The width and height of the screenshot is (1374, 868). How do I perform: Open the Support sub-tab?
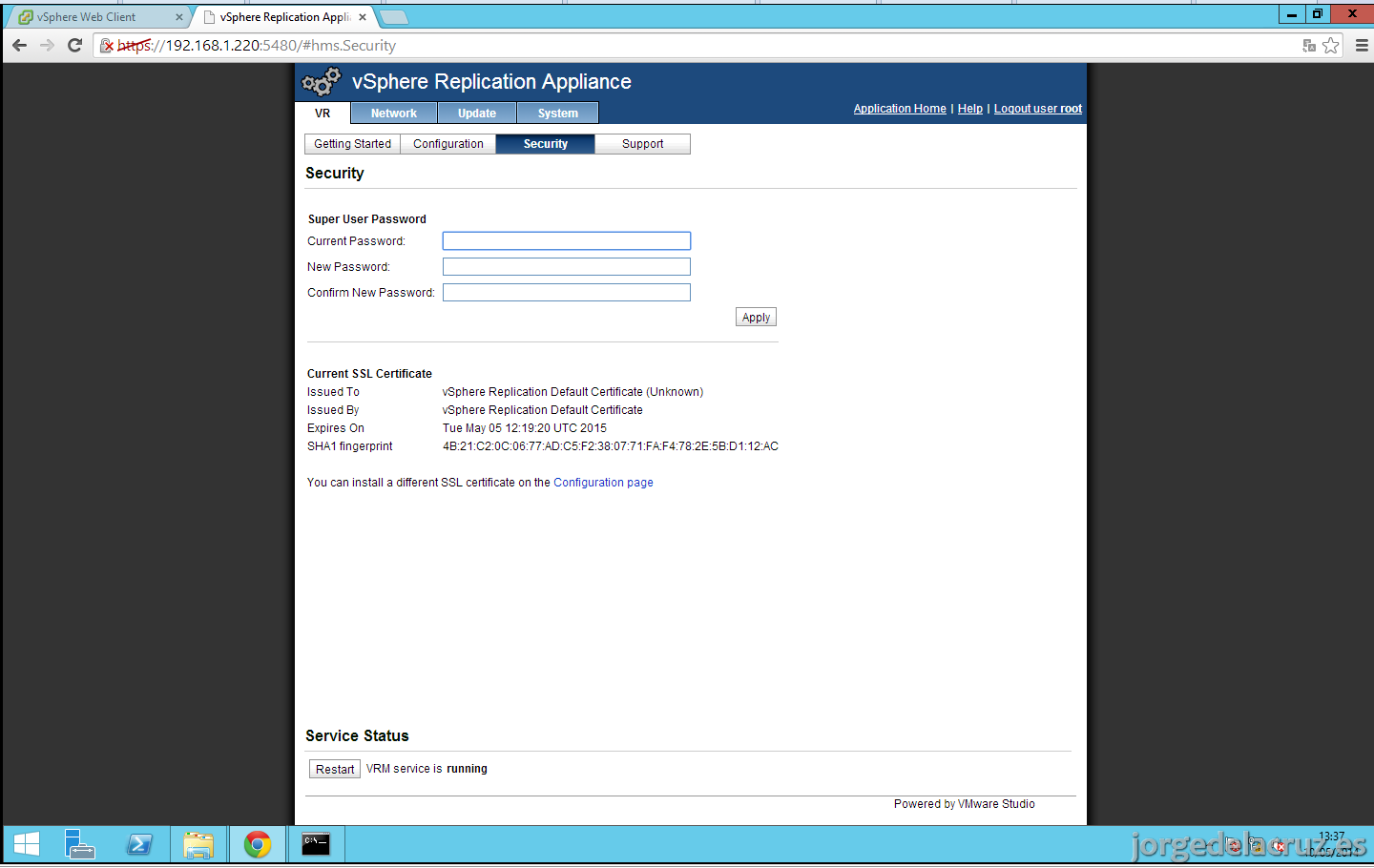tap(643, 144)
